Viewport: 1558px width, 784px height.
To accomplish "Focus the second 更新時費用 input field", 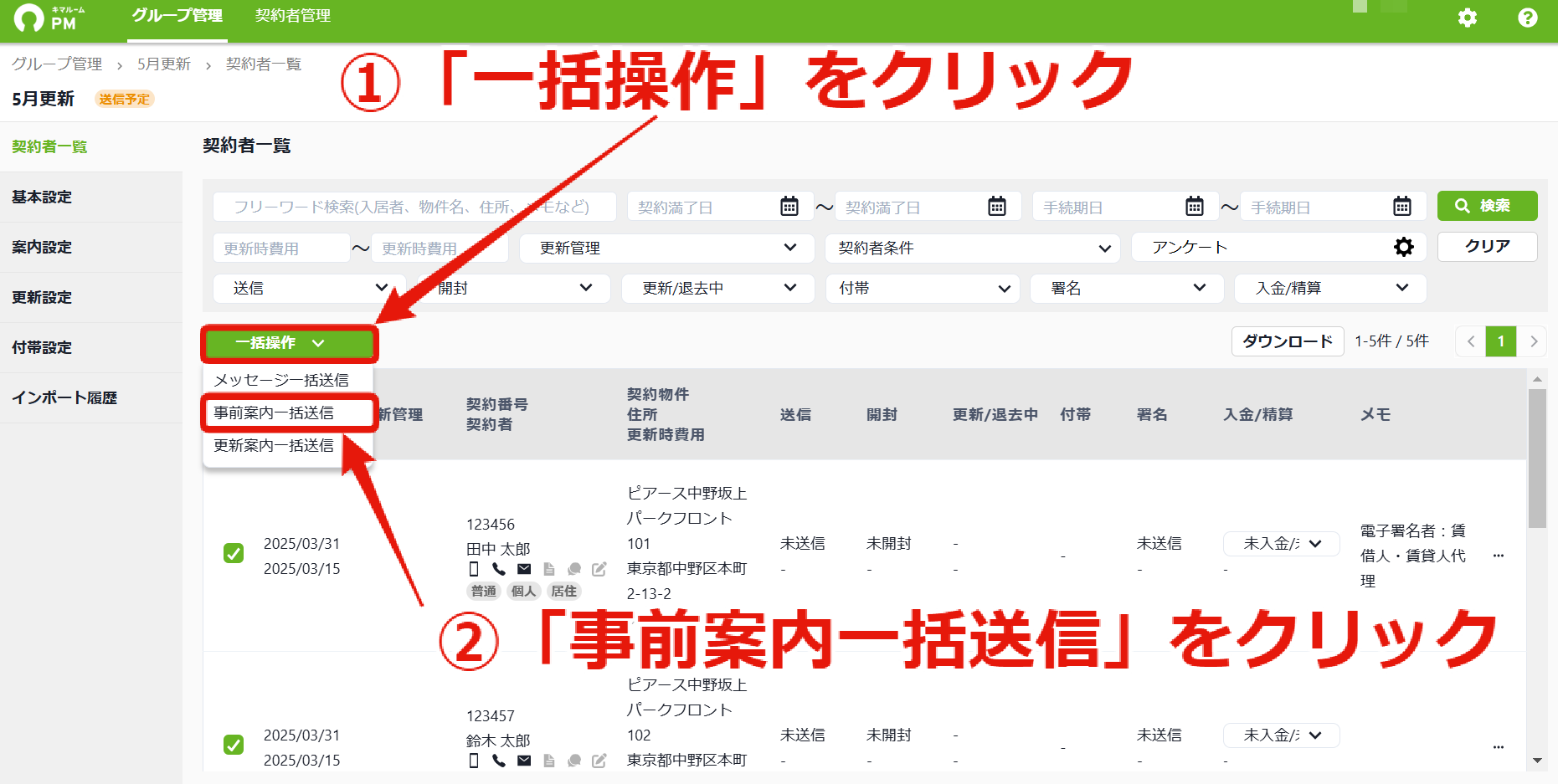I will point(440,249).
